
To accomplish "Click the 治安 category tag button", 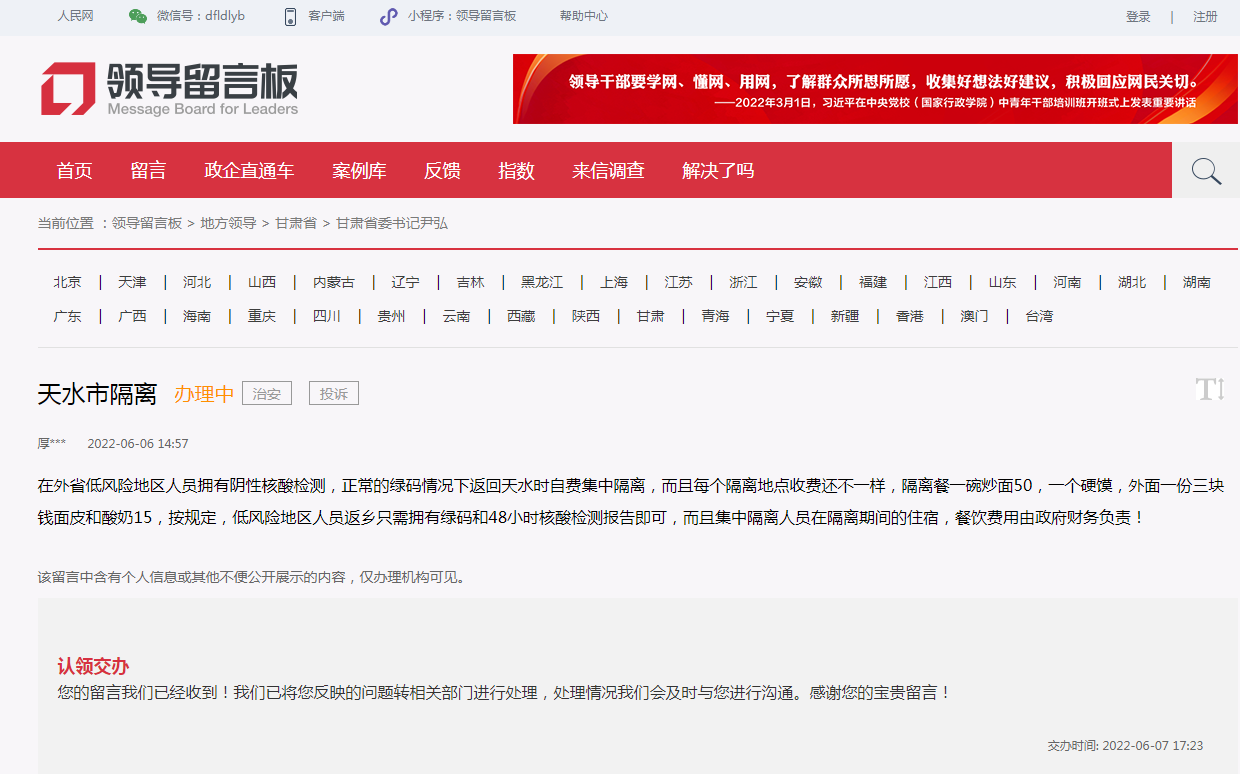I will pyautogui.click(x=267, y=394).
